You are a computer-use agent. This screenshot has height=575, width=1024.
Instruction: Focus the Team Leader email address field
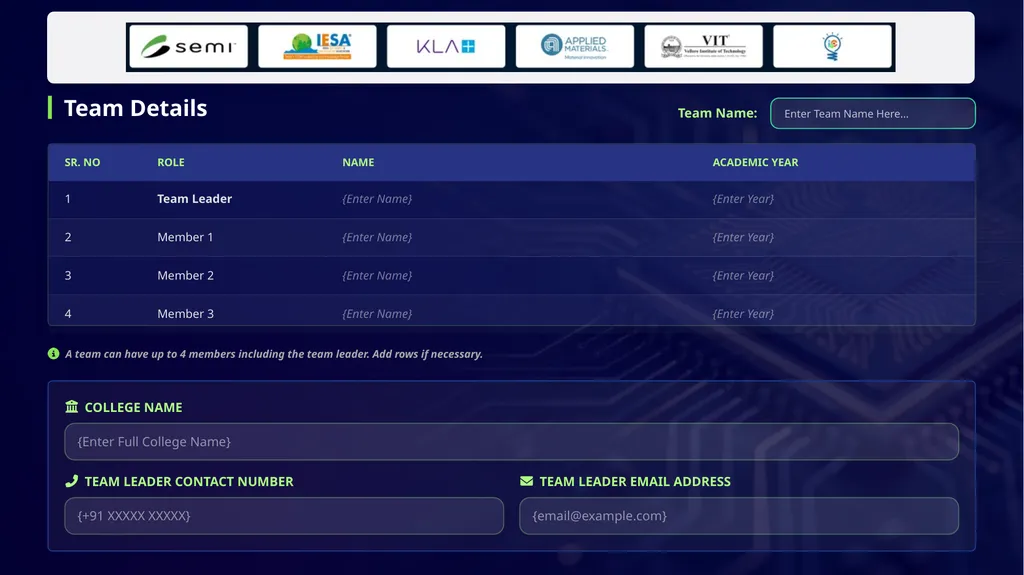click(739, 516)
